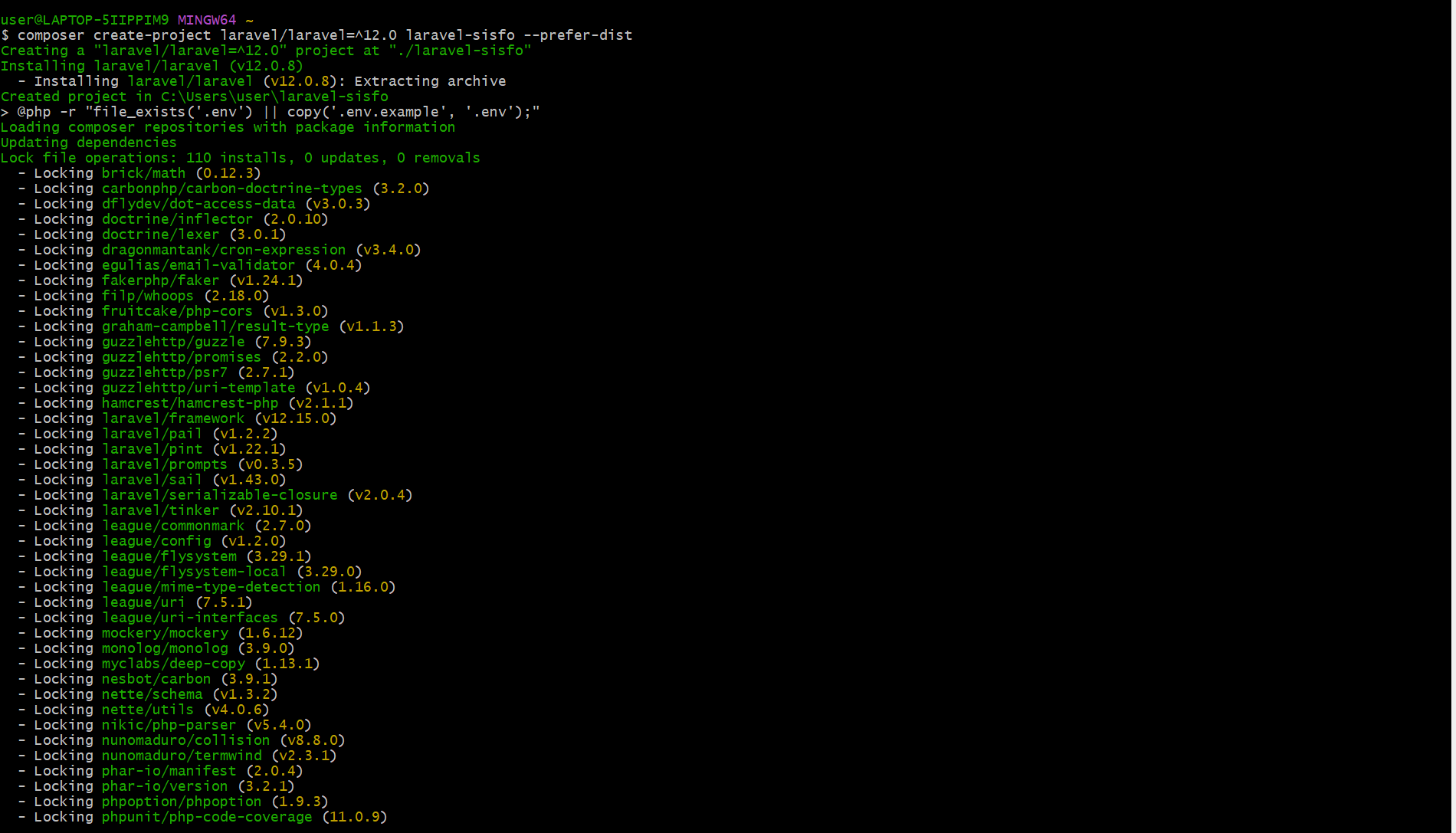Viewport: 1456px width, 833px height.
Task: Click the "Created project in" path line
Action: click(195, 97)
